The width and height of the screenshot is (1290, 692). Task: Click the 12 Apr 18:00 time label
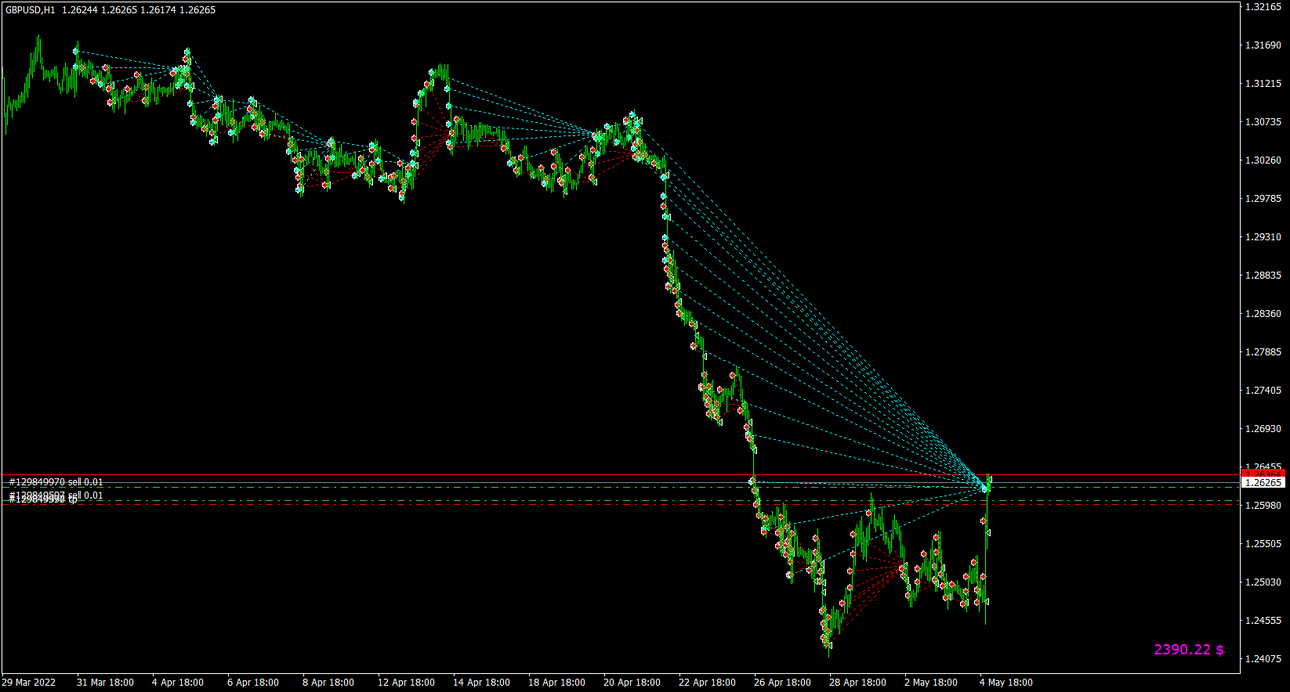(406, 683)
